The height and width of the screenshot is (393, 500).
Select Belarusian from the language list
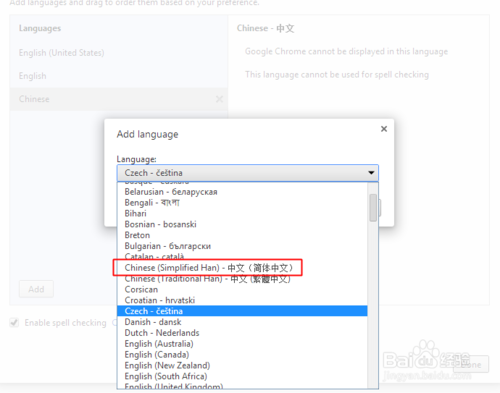point(242,192)
